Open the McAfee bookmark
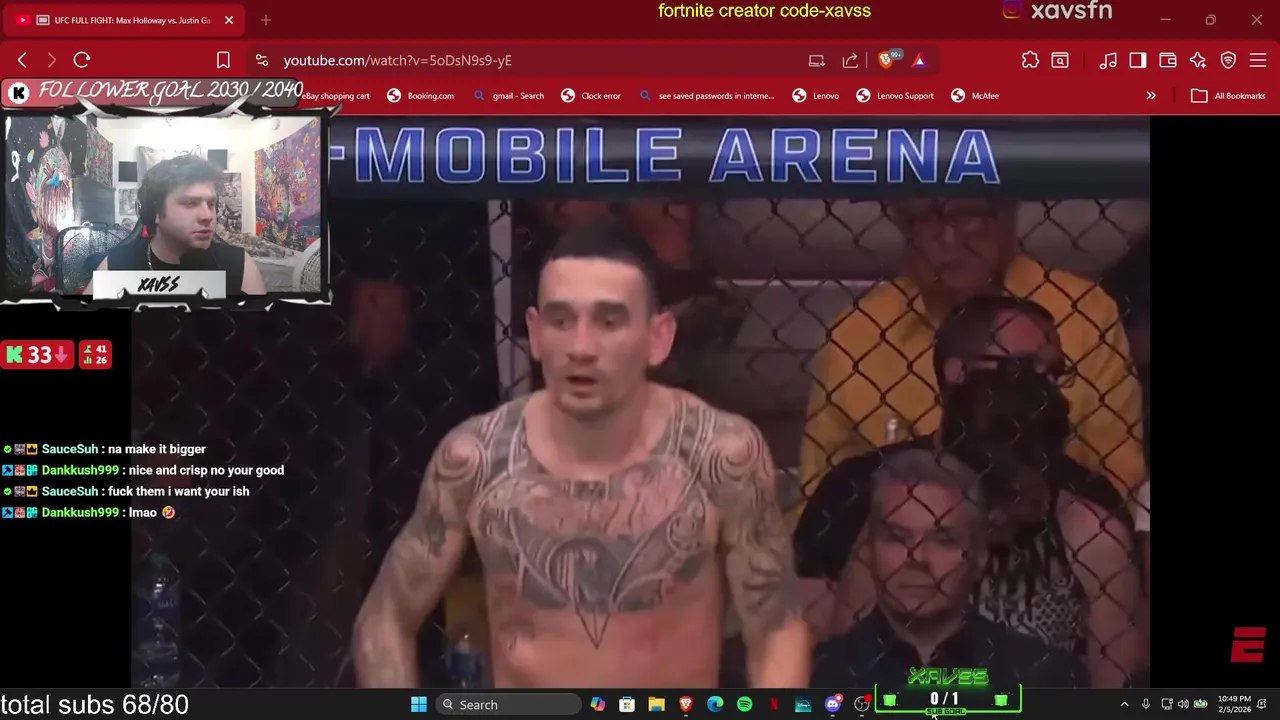 (x=974, y=96)
